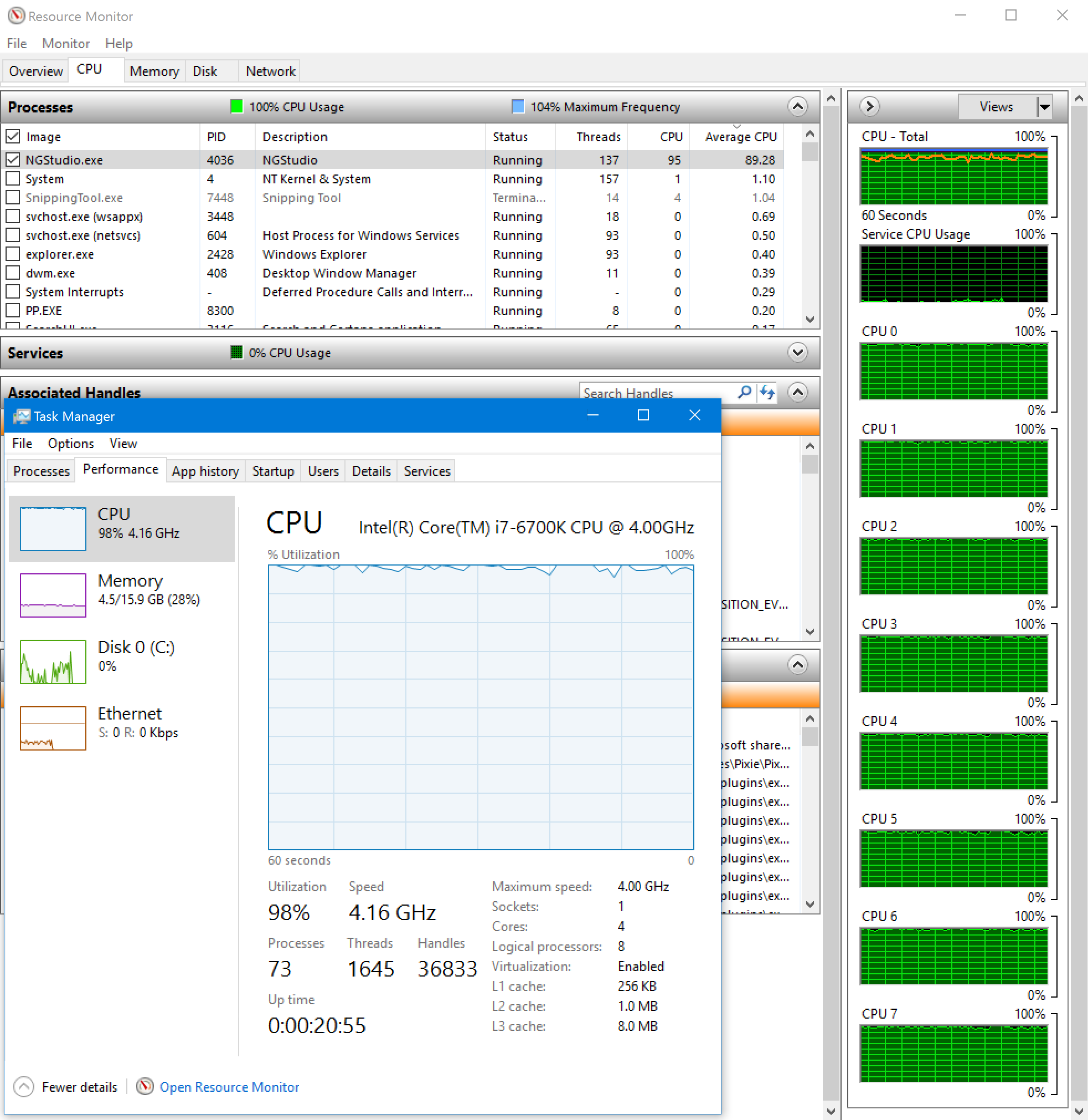This screenshot has height=1120, width=1088.
Task: Open Task Manager File menu
Action: [22, 444]
